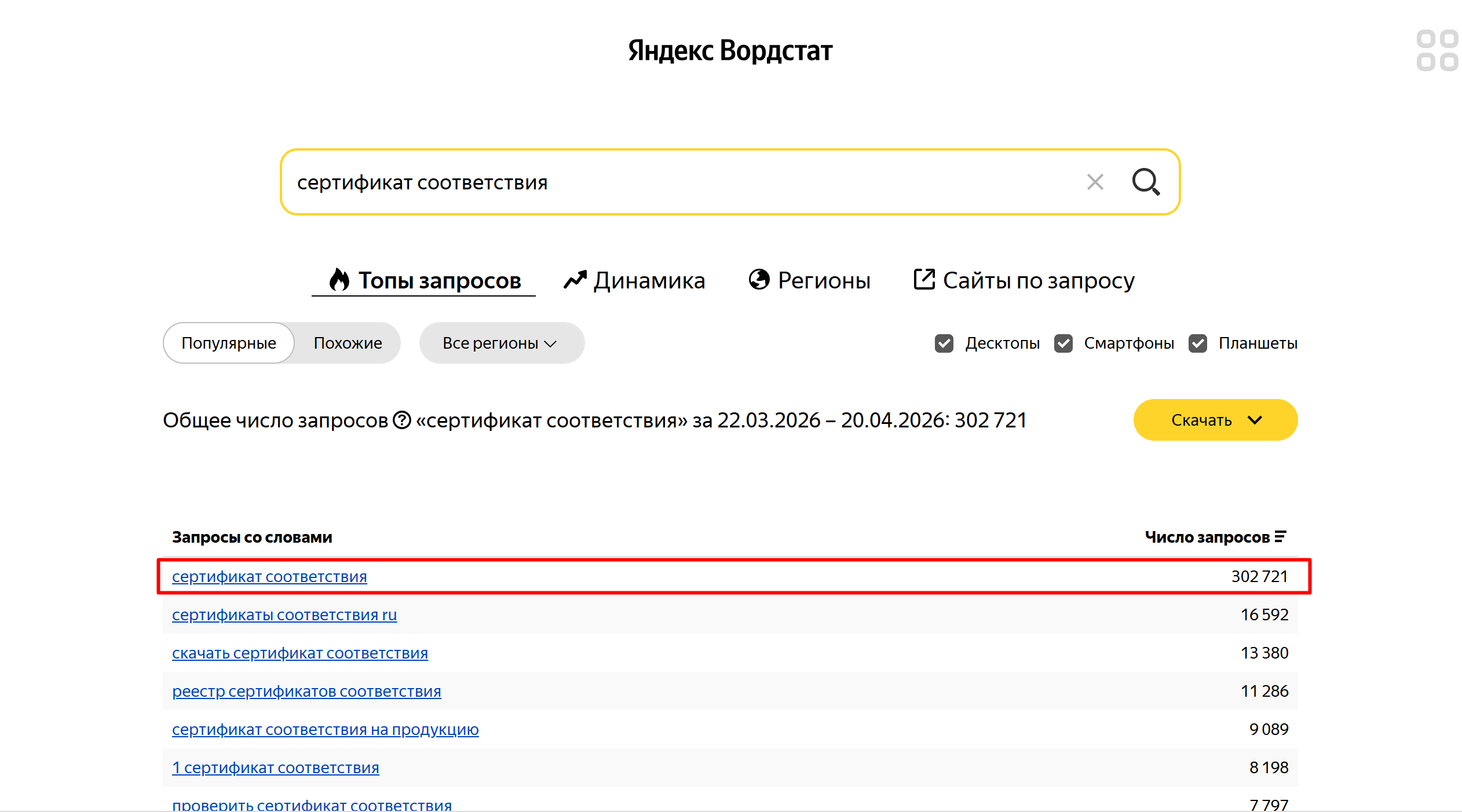Select the Похожие option

click(348, 343)
